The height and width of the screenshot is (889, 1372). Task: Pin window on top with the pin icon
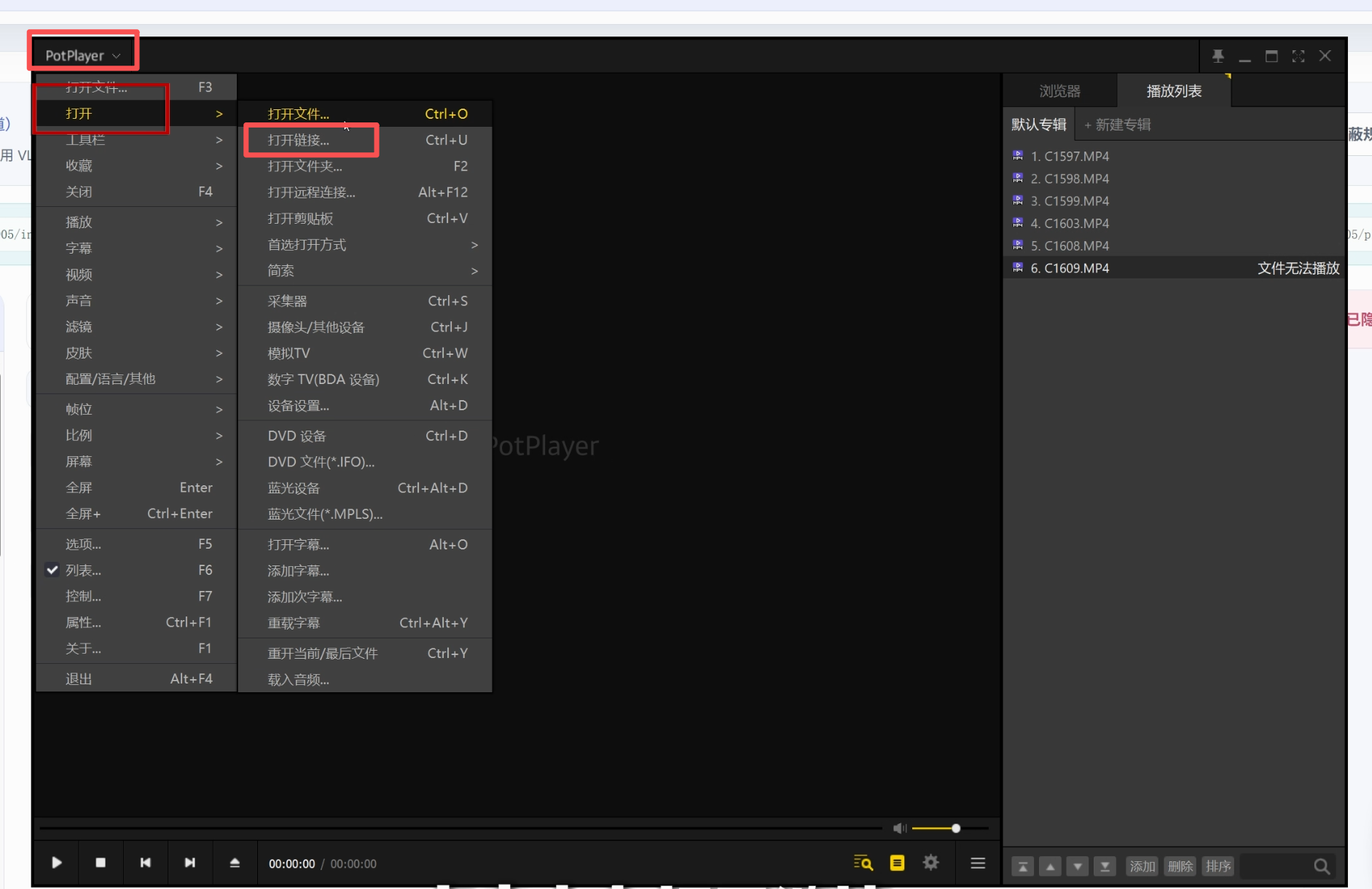click(1218, 56)
